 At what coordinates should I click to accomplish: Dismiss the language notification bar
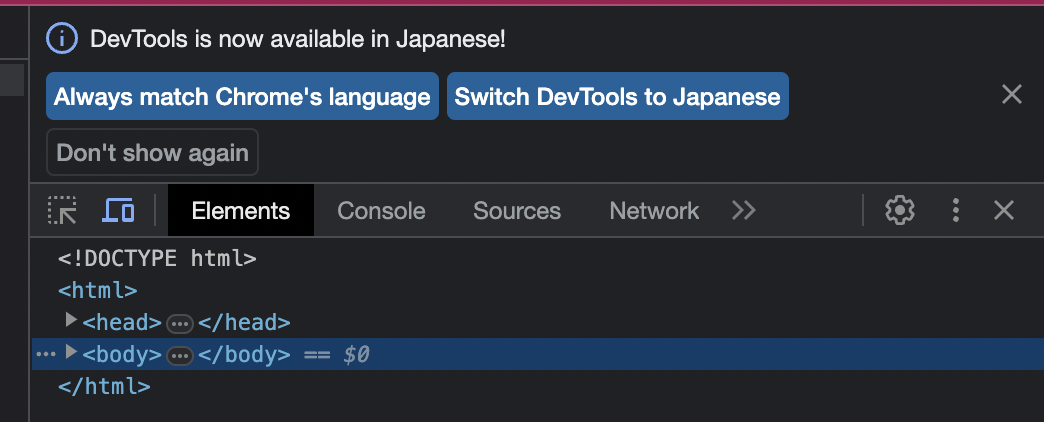point(1011,95)
